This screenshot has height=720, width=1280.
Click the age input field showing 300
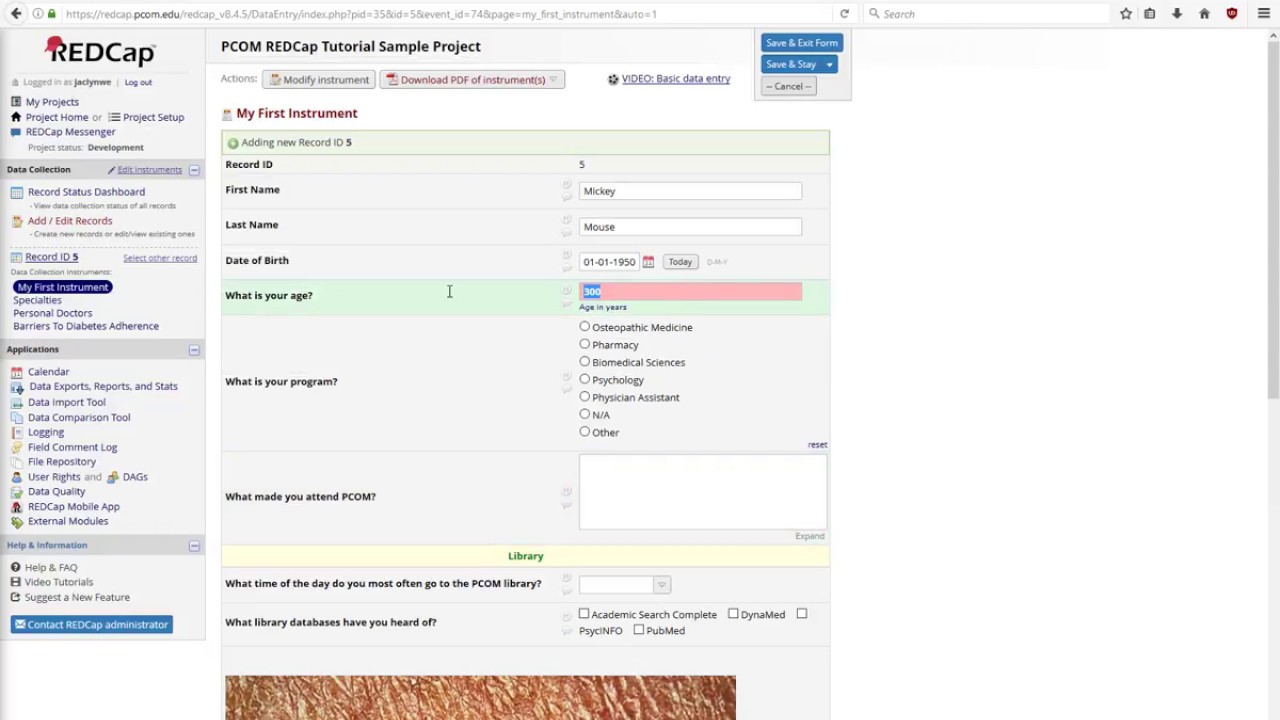click(x=690, y=291)
